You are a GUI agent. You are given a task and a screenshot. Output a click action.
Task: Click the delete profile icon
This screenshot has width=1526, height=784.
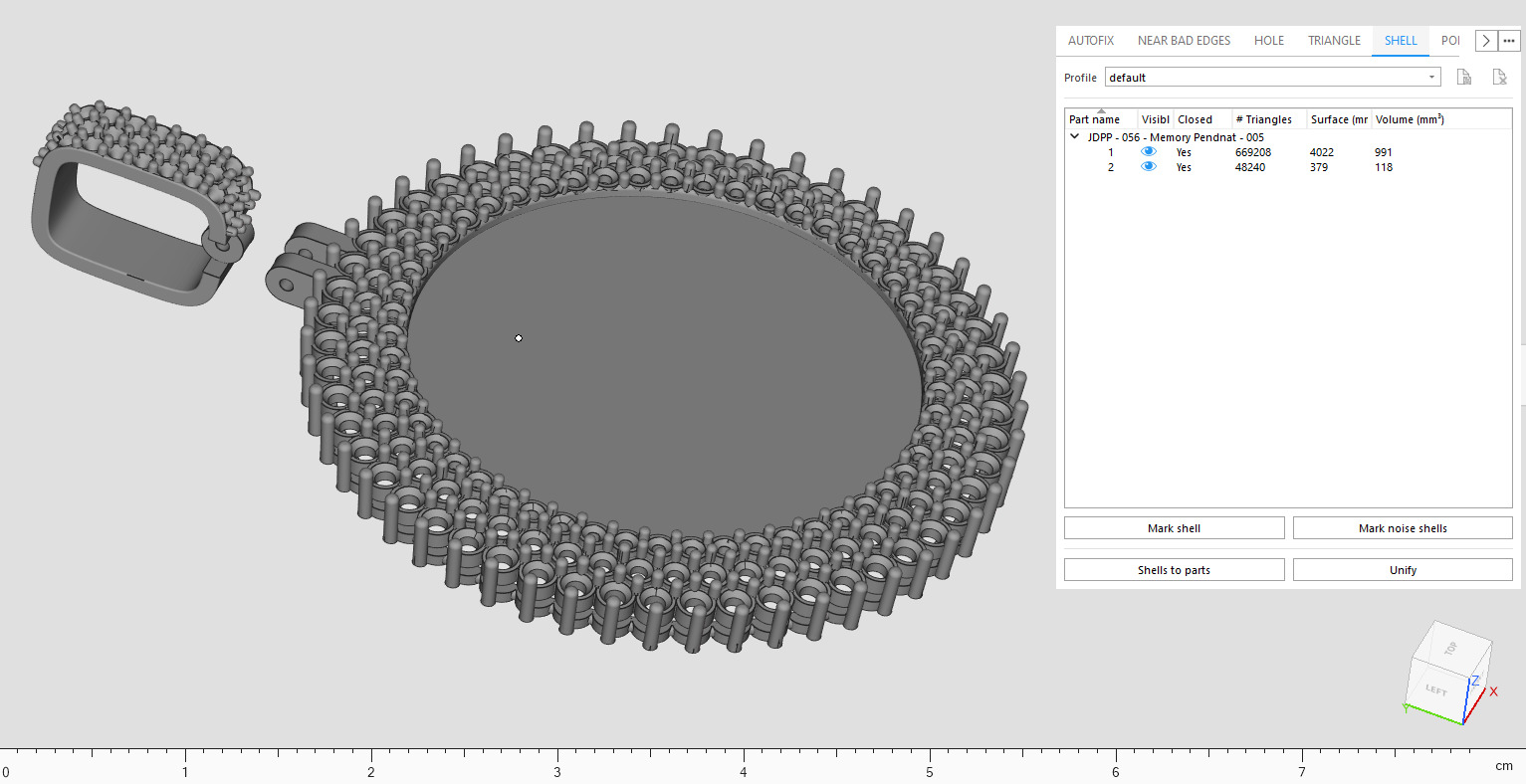[1500, 78]
